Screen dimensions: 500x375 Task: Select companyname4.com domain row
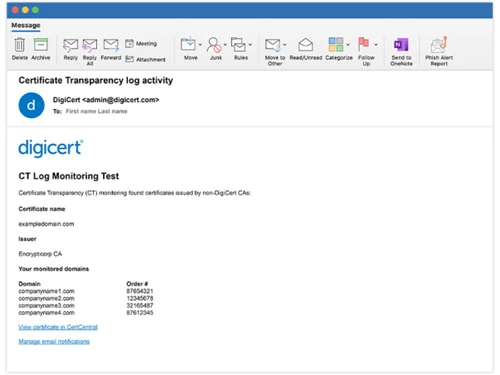pyautogui.click(x=47, y=313)
